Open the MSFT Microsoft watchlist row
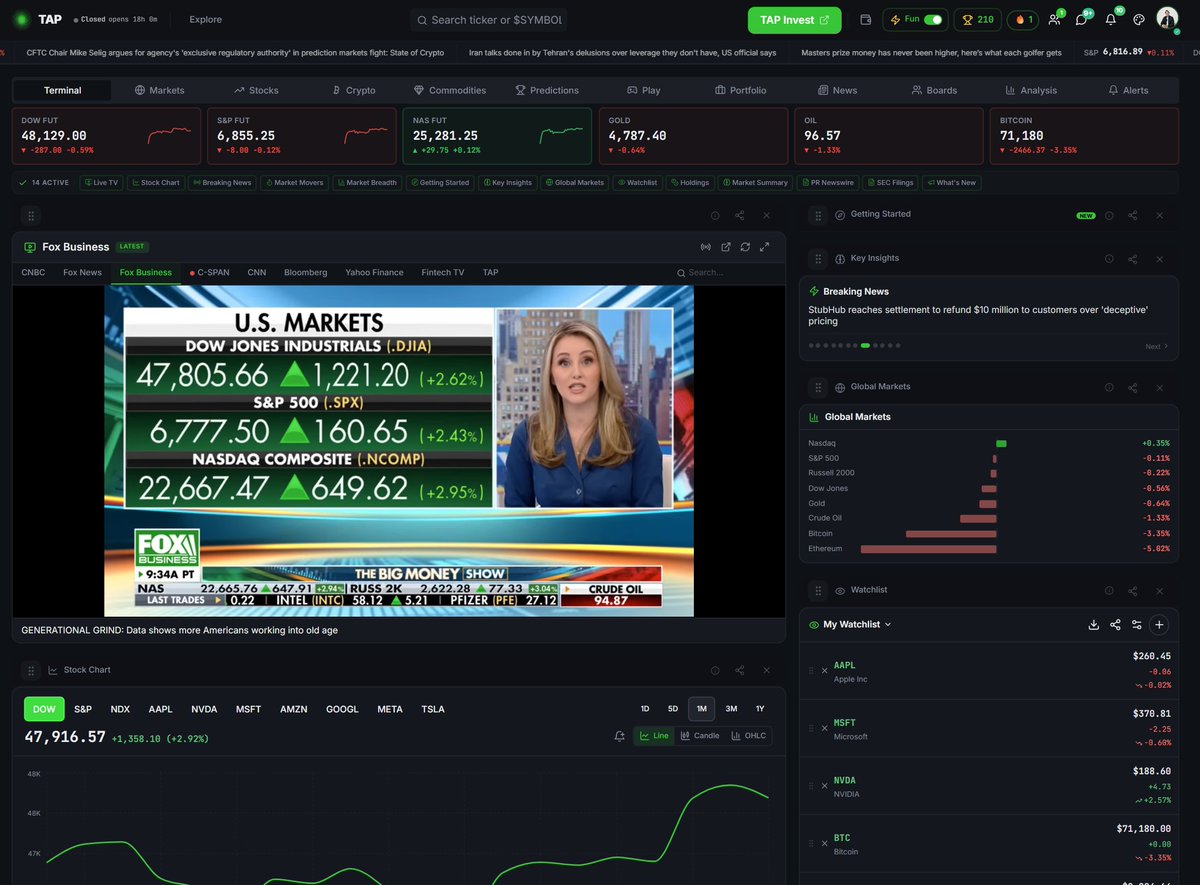Viewport: 1200px width, 885px height. [989, 729]
